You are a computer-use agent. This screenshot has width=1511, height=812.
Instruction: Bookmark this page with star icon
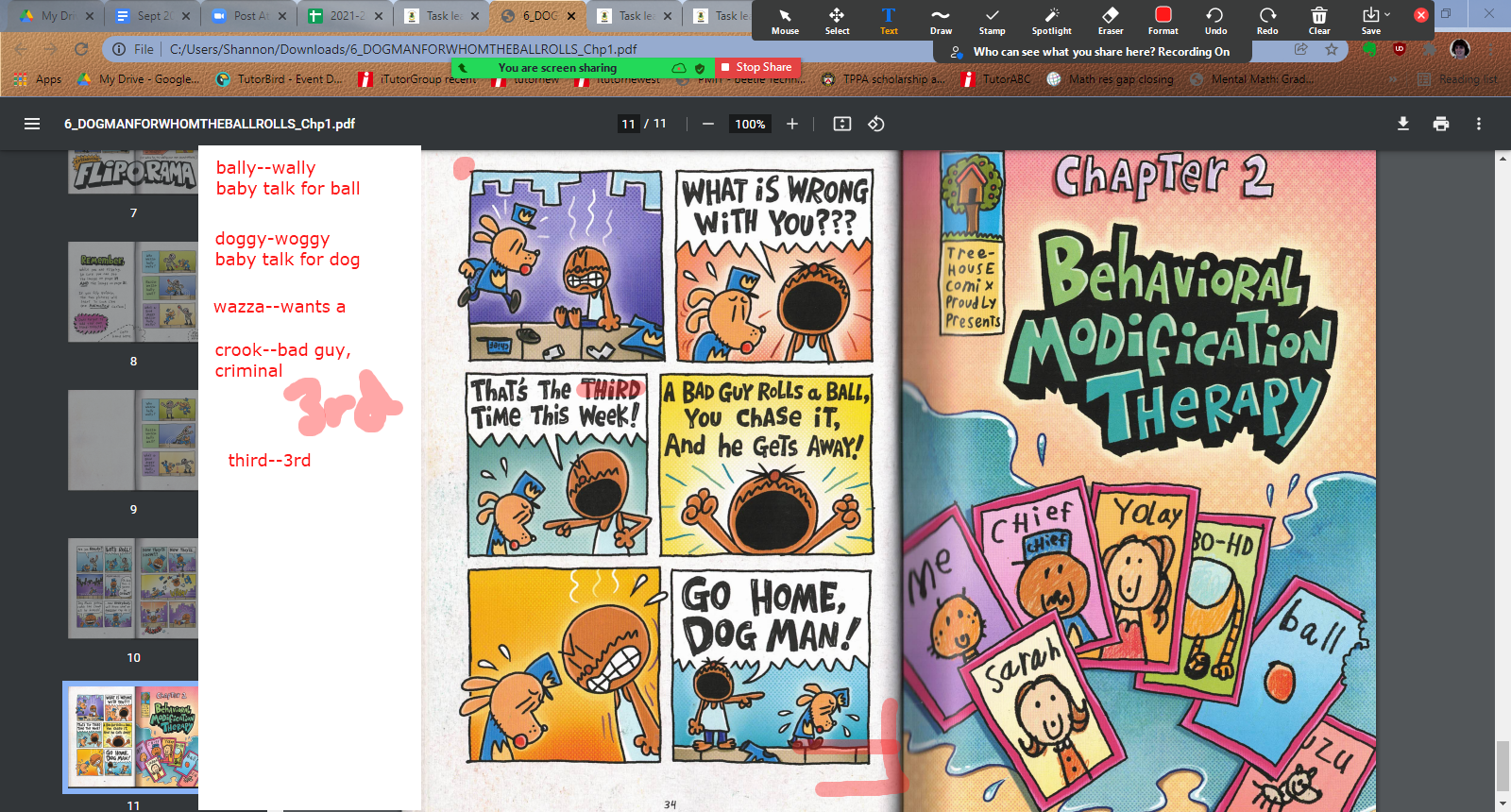point(1332,49)
